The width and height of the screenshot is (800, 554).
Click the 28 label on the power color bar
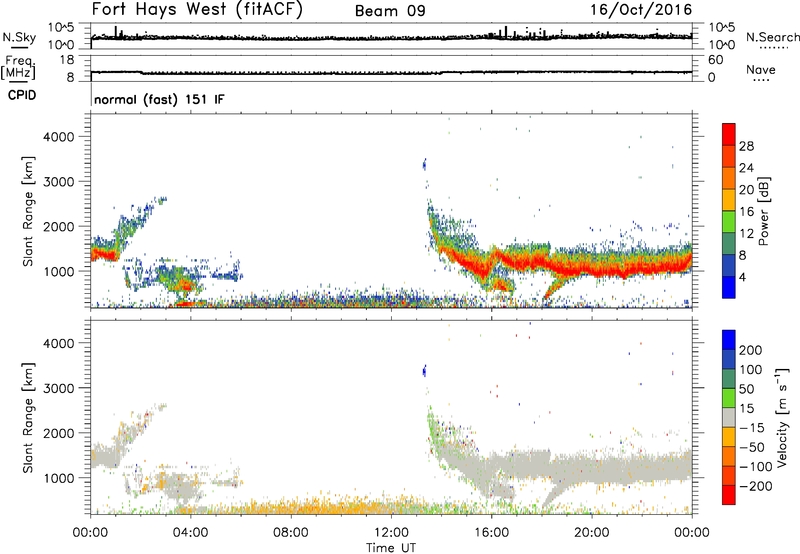746,146
